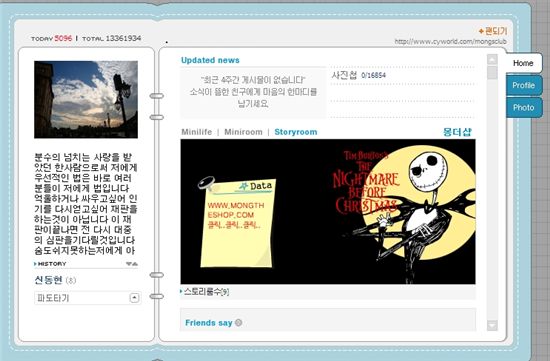Open the Photo tab
The image size is (550, 361).
point(524,107)
